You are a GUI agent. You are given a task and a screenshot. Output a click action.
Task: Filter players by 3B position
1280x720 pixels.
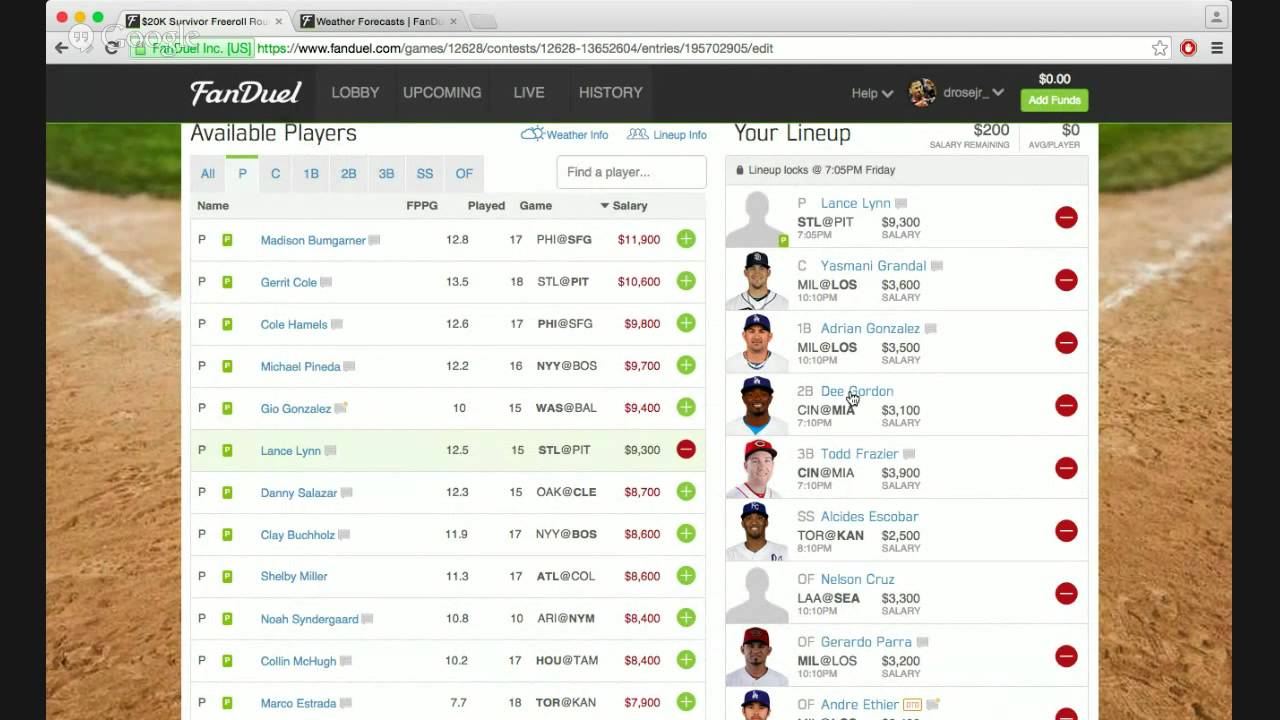coord(386,173)
